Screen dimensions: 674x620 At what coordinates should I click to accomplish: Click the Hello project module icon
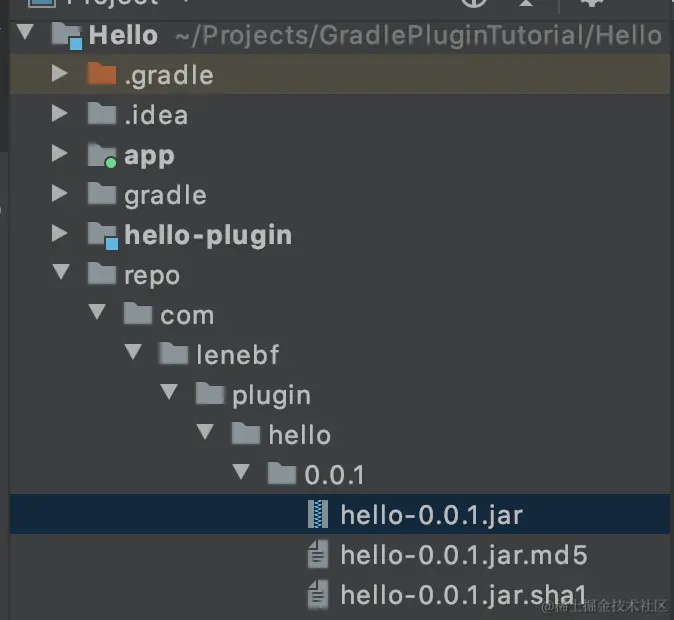67,35
